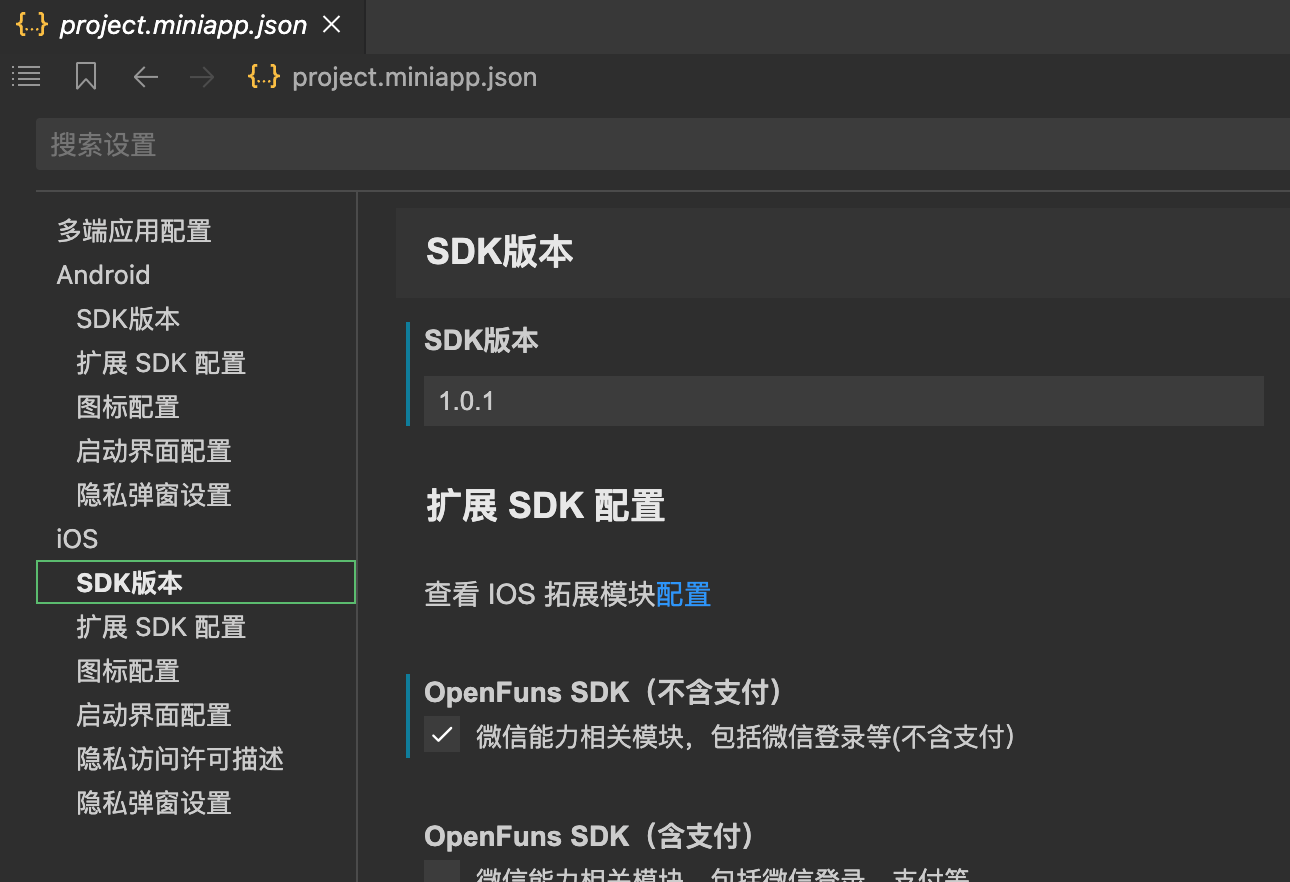Go to Android 启动界面配置 item
Viewport: 1290px width, 882px height.
coord(154,451)
